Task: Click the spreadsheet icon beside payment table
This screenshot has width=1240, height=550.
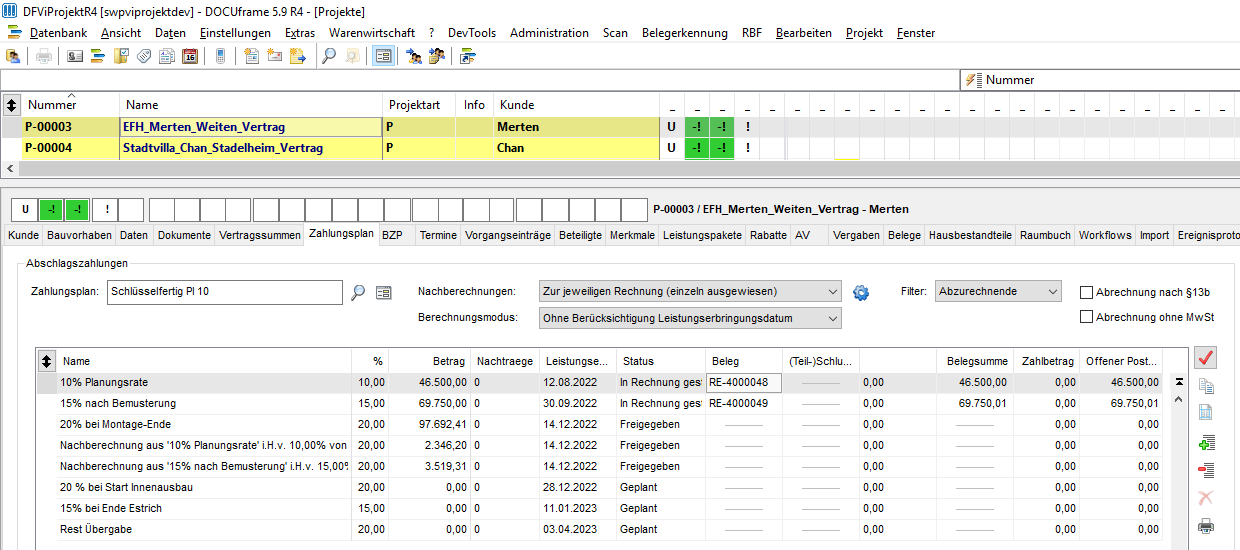Action: coord(1206,412)
